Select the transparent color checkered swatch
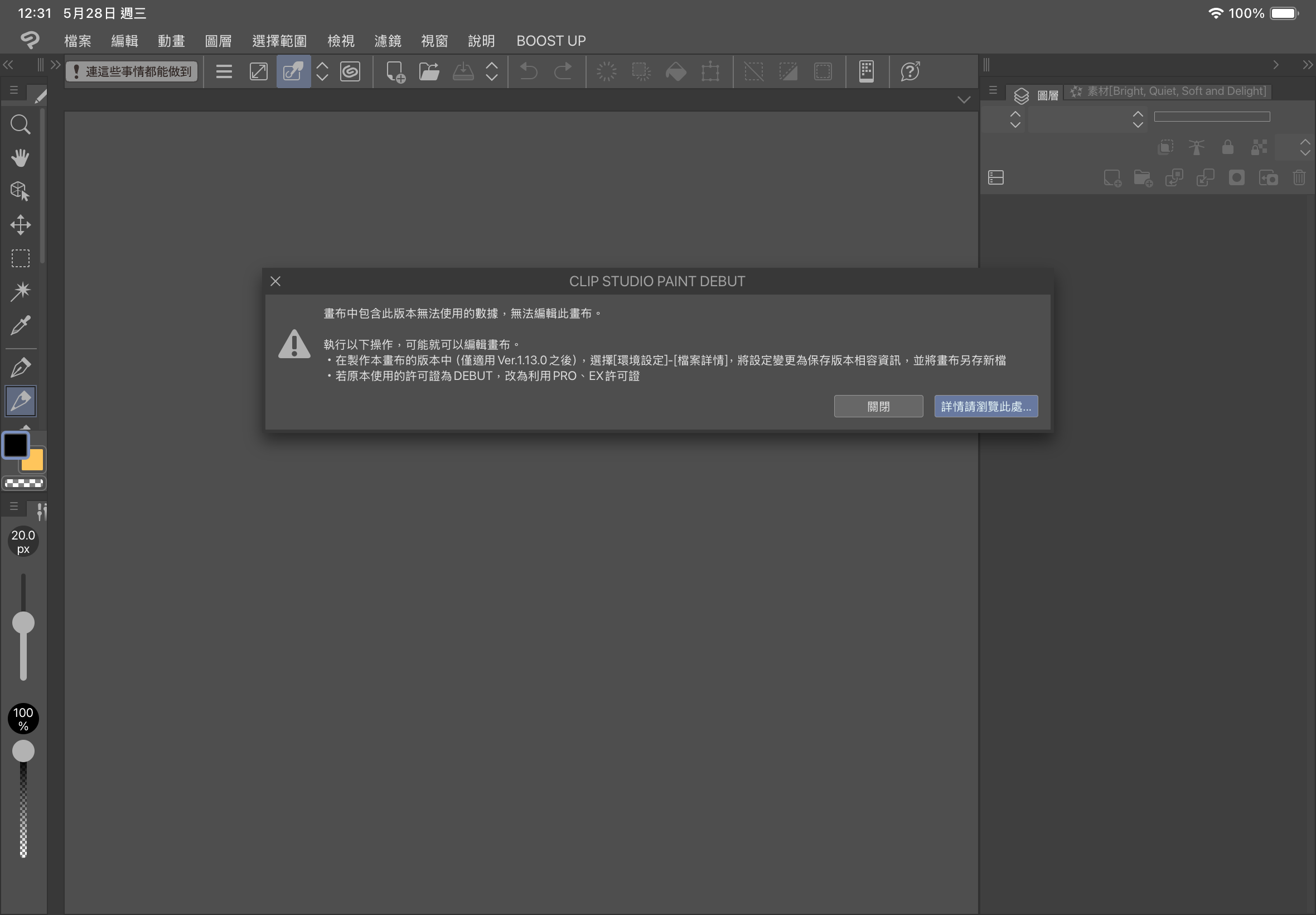 (23, 483)
